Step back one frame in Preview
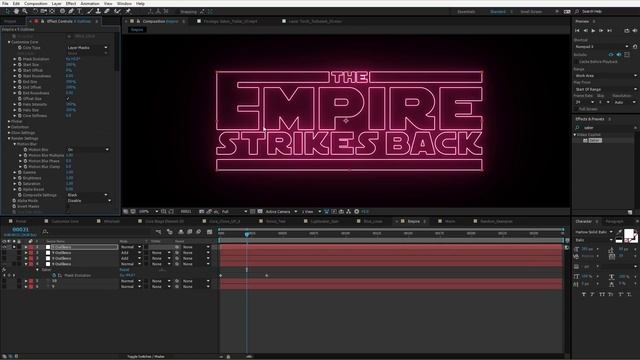Image resolution: width=640 pixels, height=360 pixels. pos(585,31)
